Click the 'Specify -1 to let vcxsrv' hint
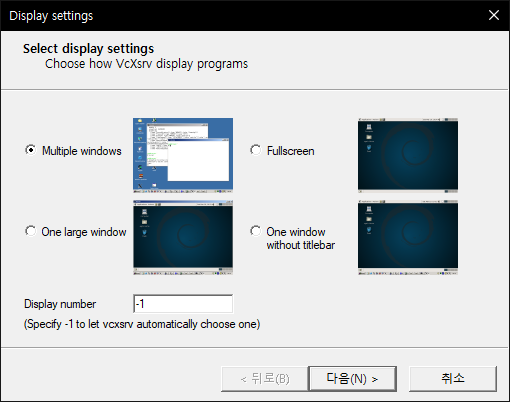510x402 pixels. pyautogui.click(x=142, y=324)
